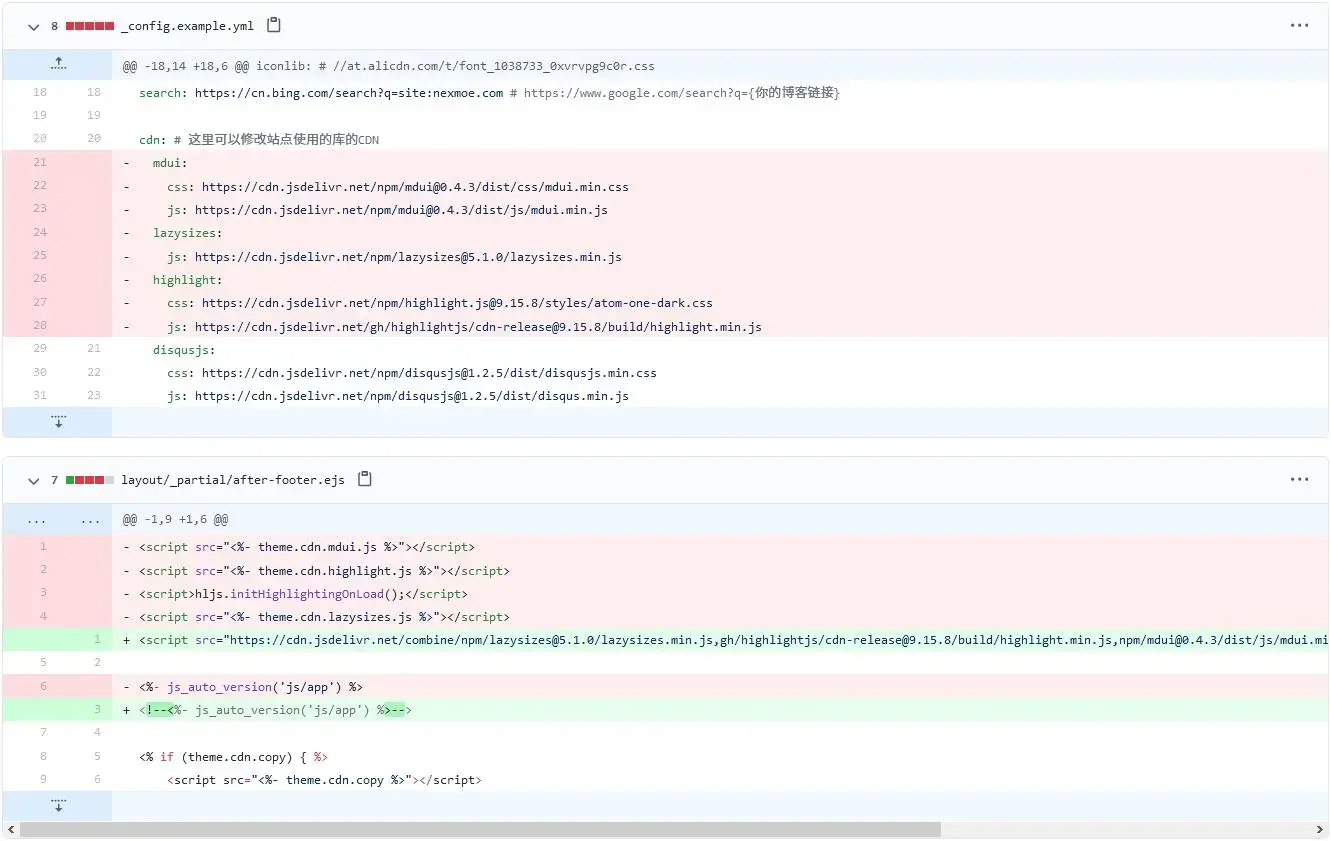
Task: Expand lines below the theme.cdn.copy script row
Action: point(58,806)
